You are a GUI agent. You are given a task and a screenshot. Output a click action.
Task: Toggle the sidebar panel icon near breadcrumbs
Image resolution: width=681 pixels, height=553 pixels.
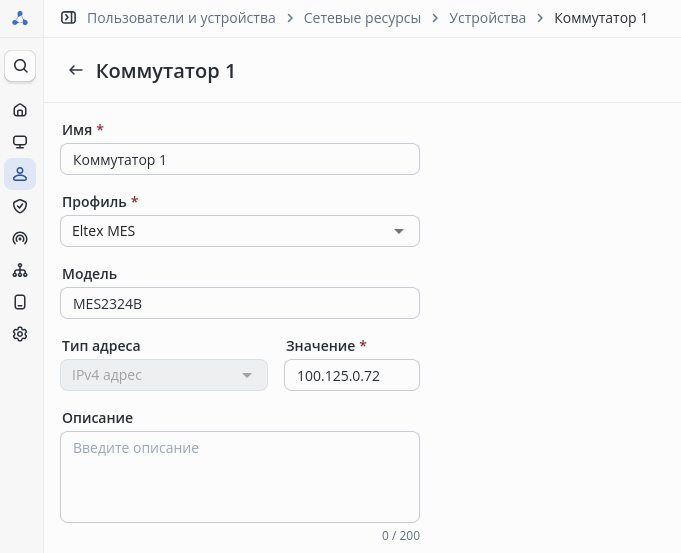(x=69, y=18)
